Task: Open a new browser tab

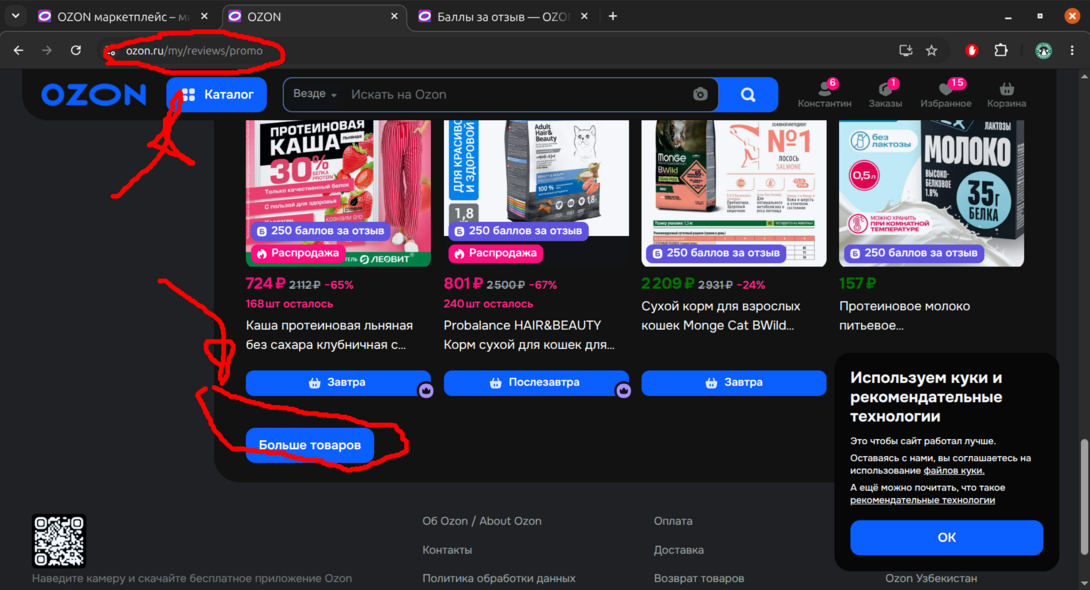Action: coord(612,16)
